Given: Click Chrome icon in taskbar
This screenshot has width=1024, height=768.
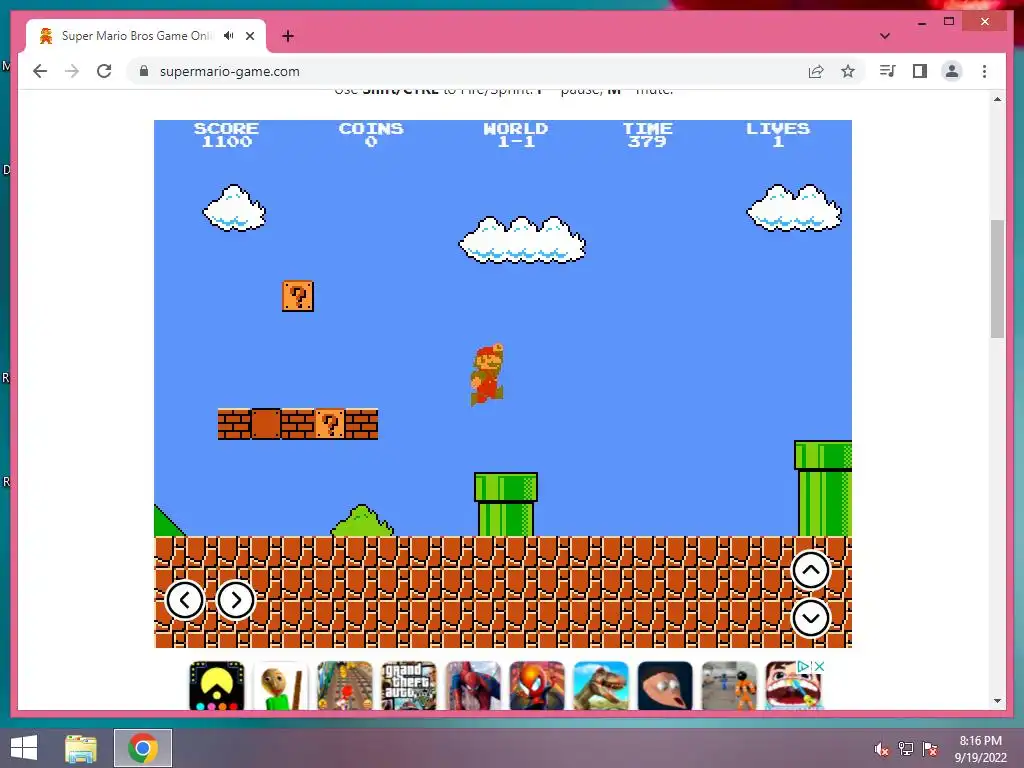Looking at the screenshot, I should (143, 748).
